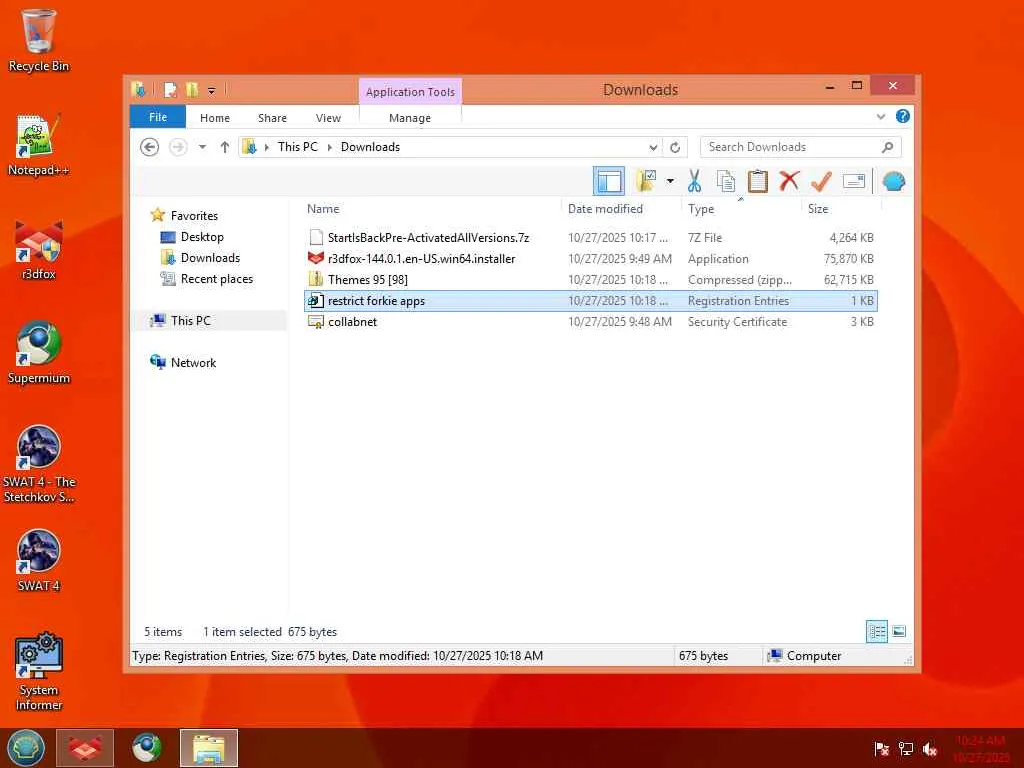Viewport: 1024px width, 768px height.
Task: Switch to details view layout
Action: pos(876,632)
